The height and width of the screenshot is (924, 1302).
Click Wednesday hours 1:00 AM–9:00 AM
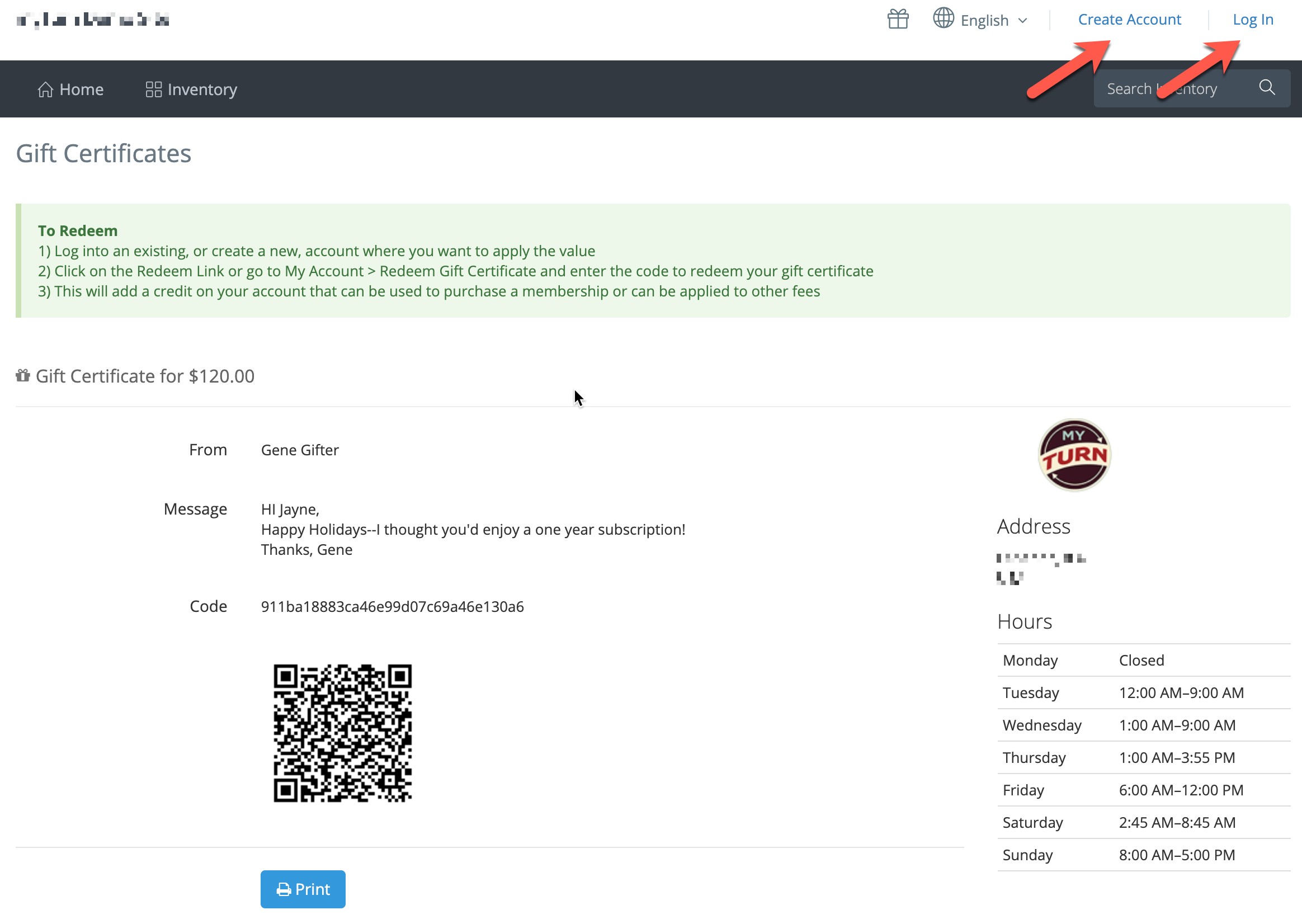[1177, 725]
